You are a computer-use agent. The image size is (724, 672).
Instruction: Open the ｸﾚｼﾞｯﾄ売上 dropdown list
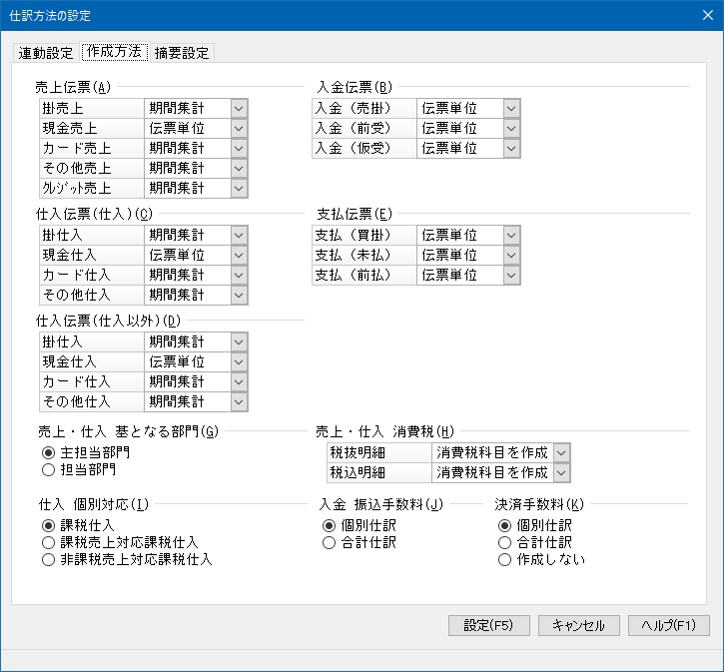[238, 188]
